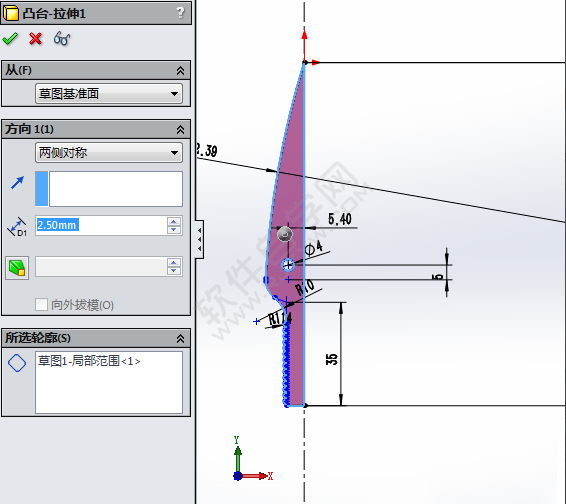Click the 5 vertical dimension text
The height and width of the screenshot is (504, 566).
437,277
